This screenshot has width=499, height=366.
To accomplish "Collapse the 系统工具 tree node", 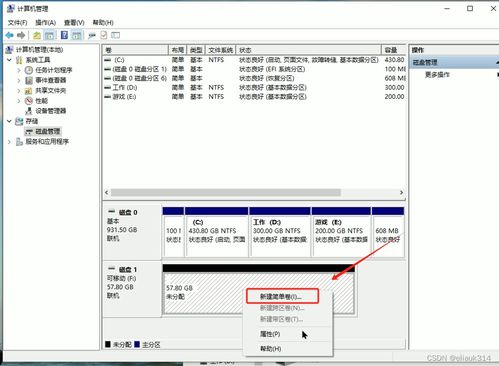I will coord(9,60).
